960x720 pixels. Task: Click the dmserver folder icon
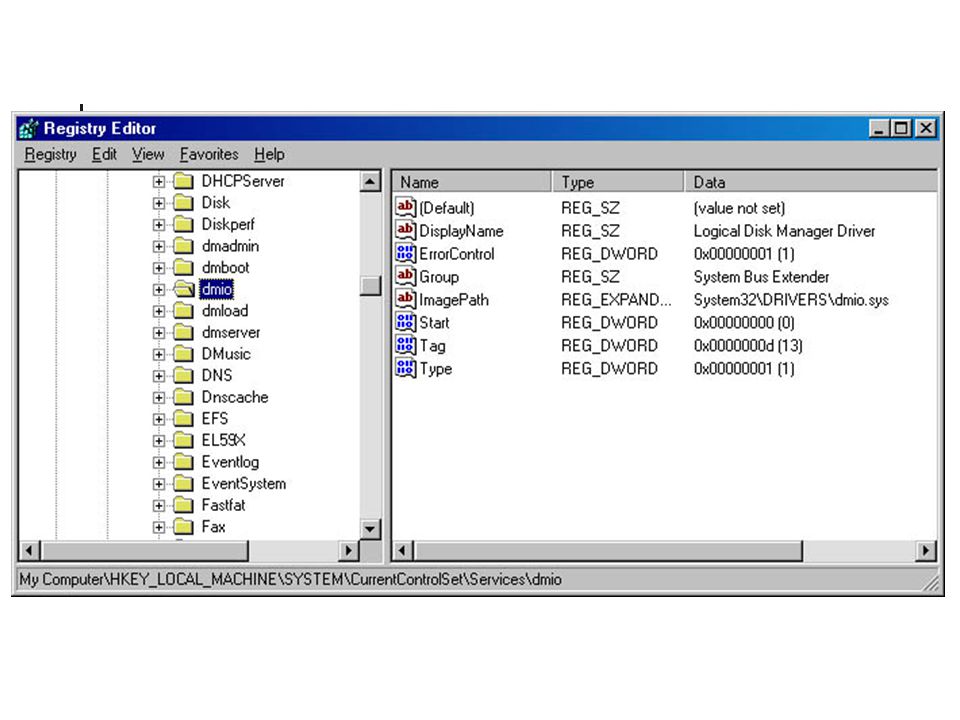pyautogui.click(x=183, y=332)
